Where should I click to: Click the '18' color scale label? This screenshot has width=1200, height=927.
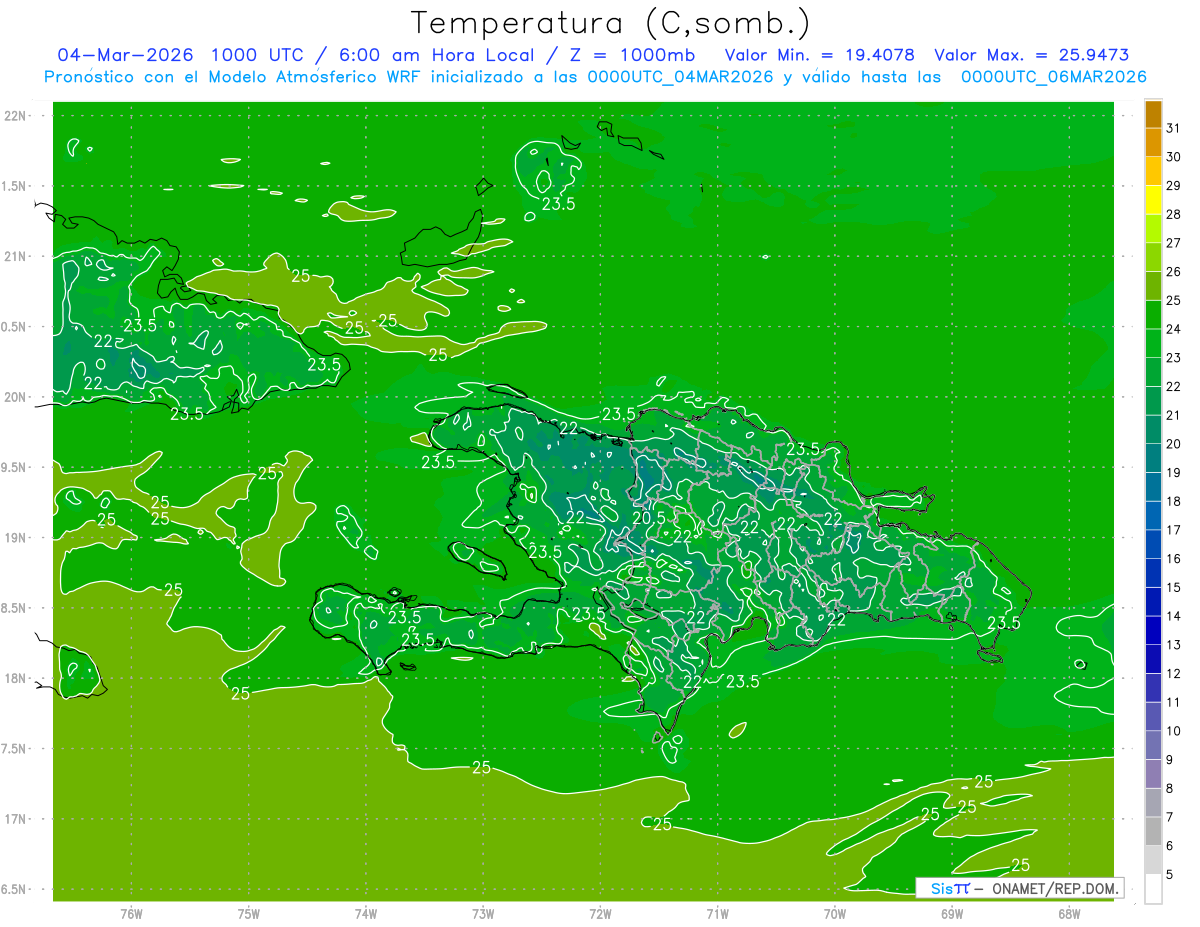click(1174, 501)
